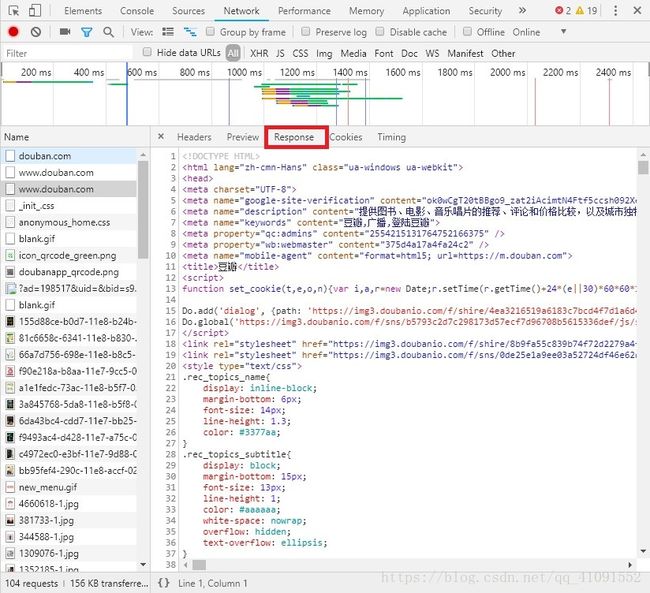Filter requests by Manifest
Image resolution: width=650 pixels, height=593 pixels.
(465, 53)
